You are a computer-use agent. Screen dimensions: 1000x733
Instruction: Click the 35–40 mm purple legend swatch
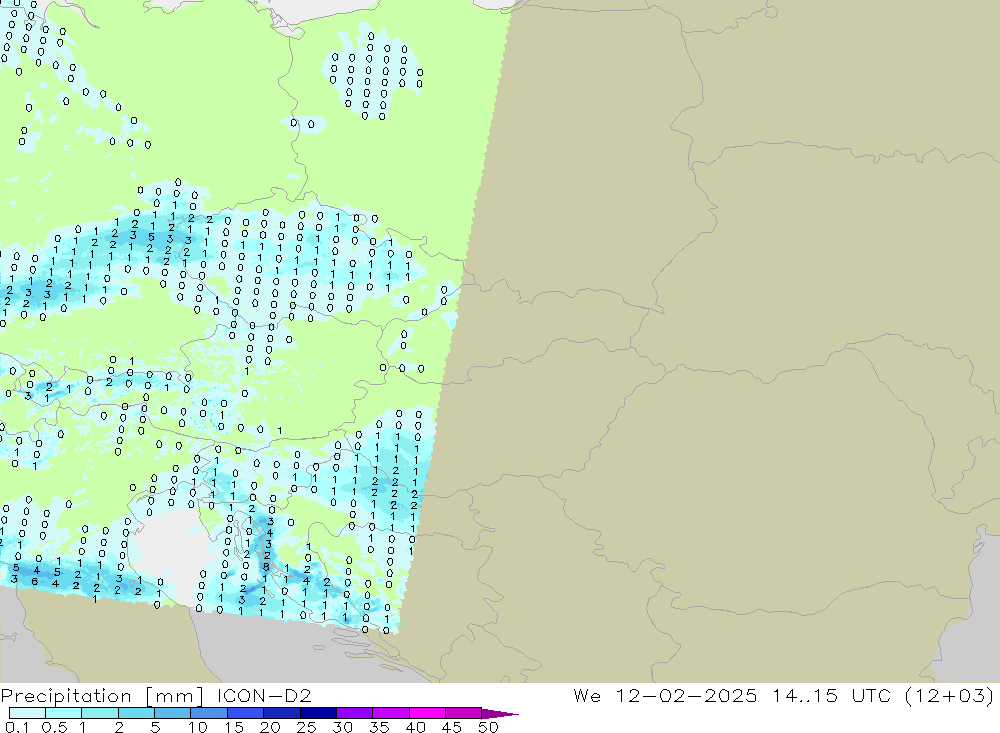tap(390, 713)
